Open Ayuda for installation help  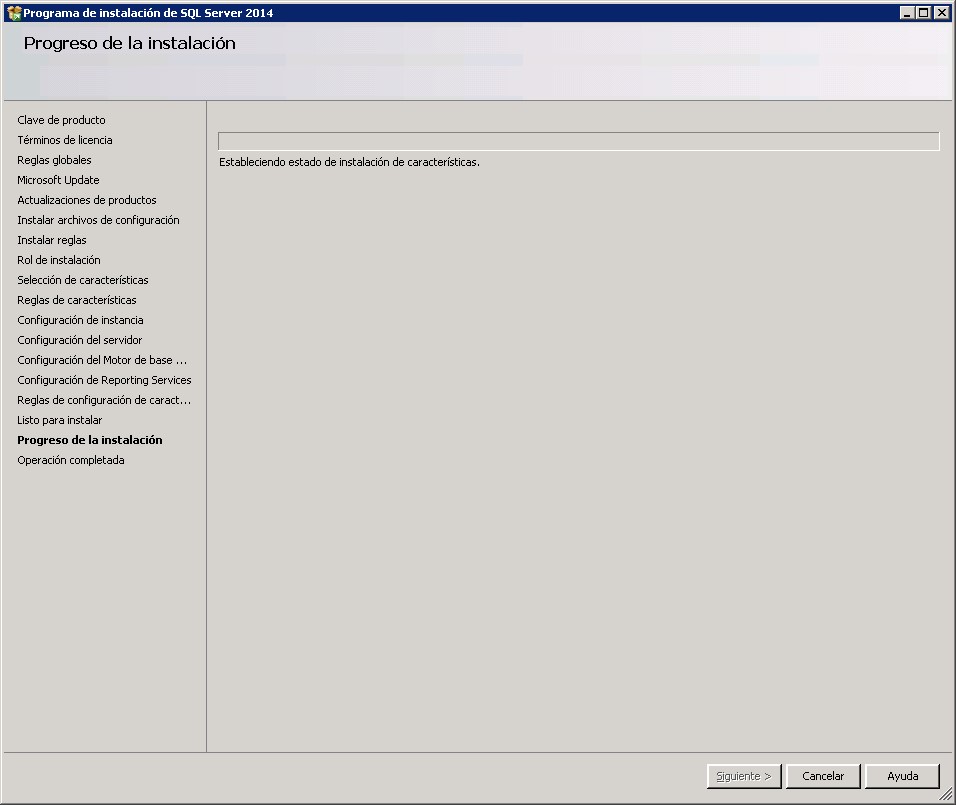pyautogui.click(x=901, y=776)
